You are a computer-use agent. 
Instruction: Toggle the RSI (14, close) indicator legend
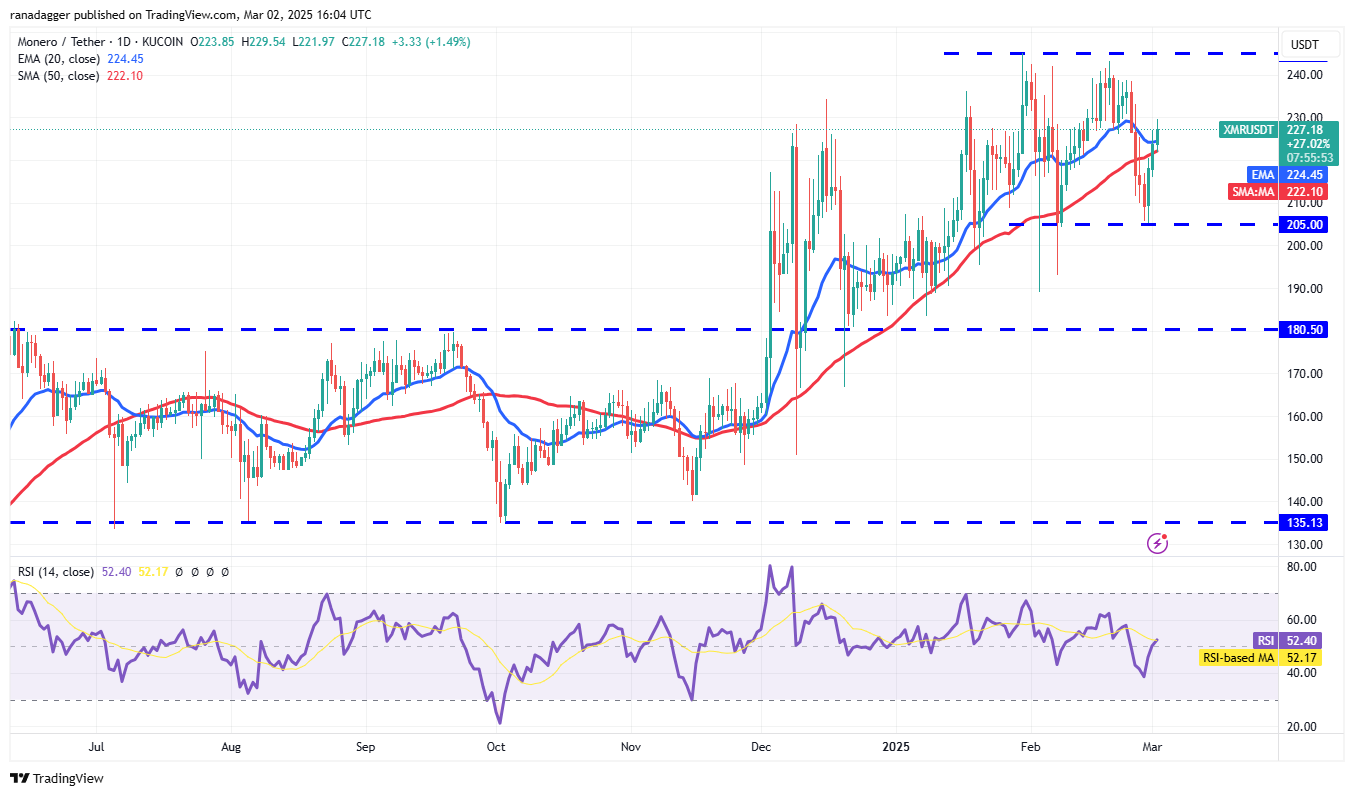click(x=55, y=571)
